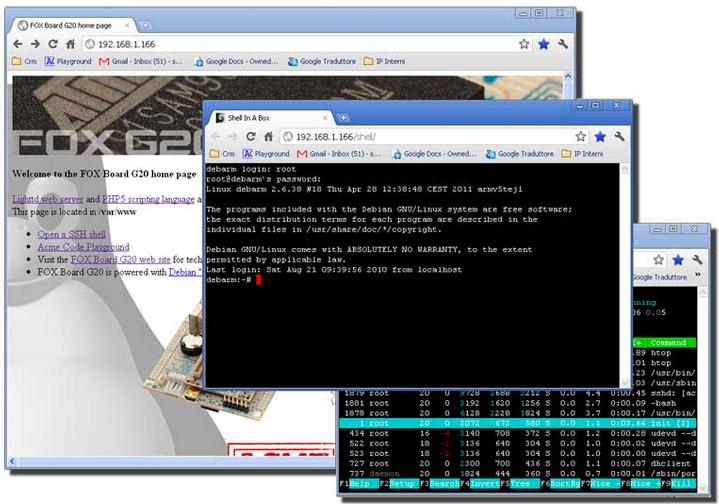Bookmark the shell page with outline star
The height and width of the screenshot is (504, 719).
click(581, 136)
